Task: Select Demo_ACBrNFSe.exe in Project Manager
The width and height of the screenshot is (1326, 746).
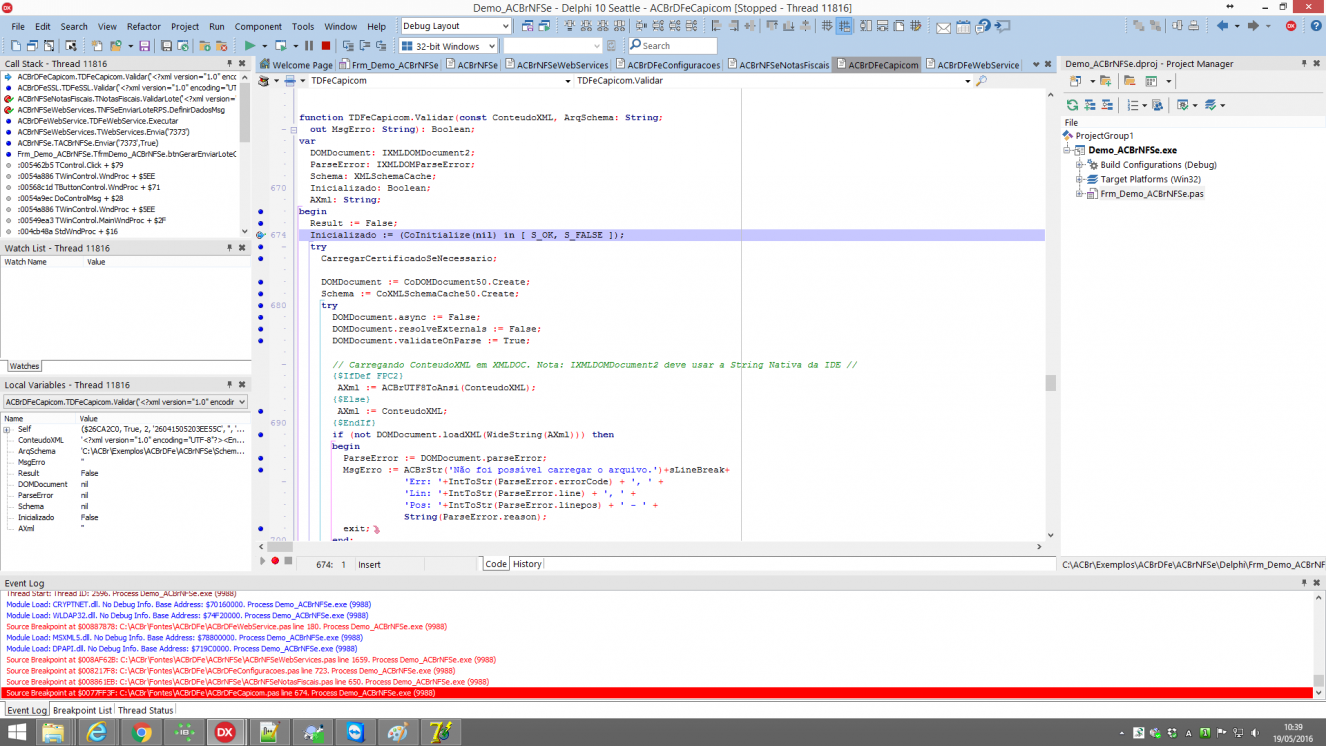Action: (1132, 150)
